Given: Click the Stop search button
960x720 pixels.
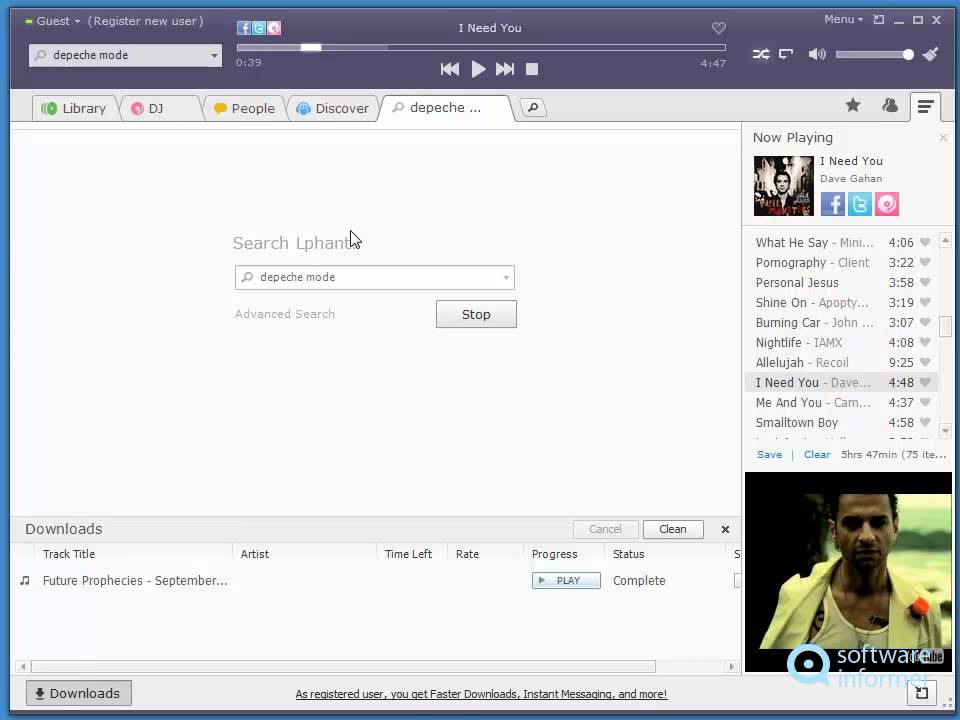Looking at the screenshot, I should pos(476,314).
